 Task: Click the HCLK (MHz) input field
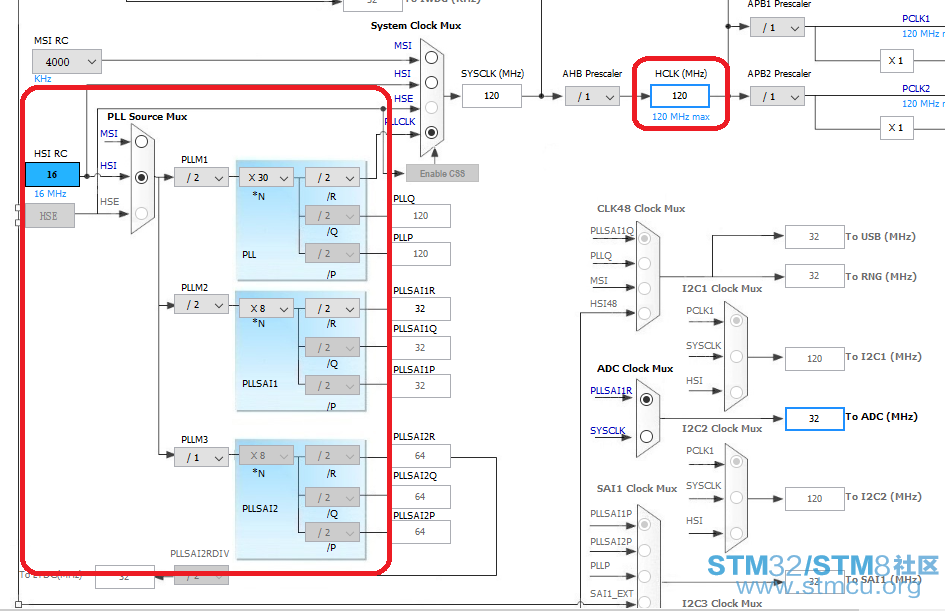click(680, 96)
